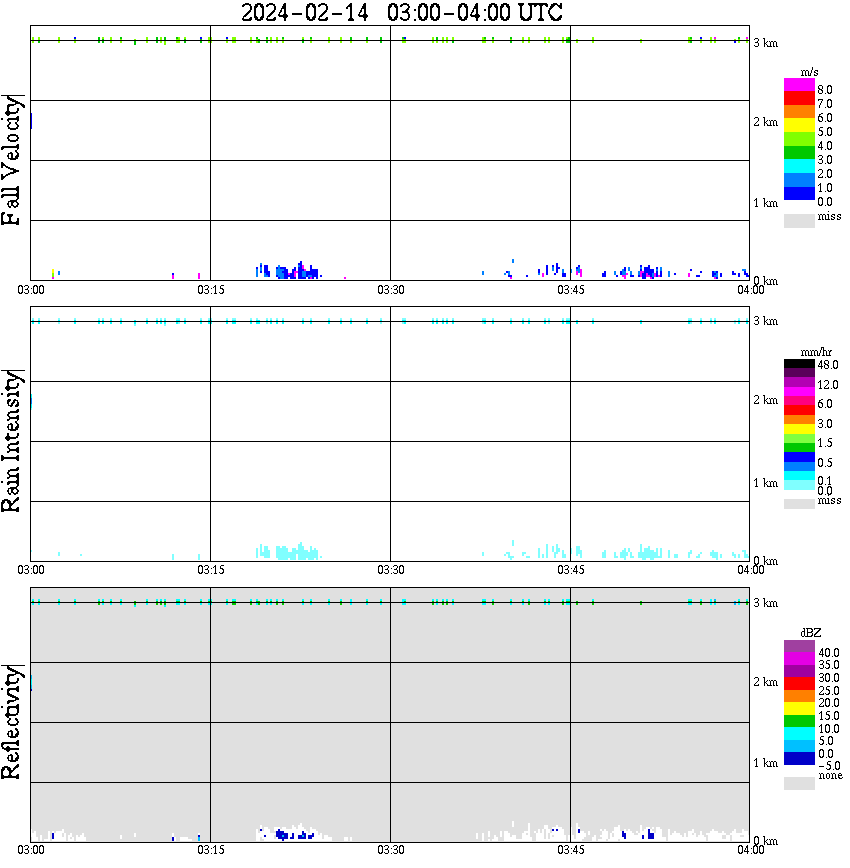Pick the orange swatch beside 25.0 in dBZ legend

coord(799,696)
